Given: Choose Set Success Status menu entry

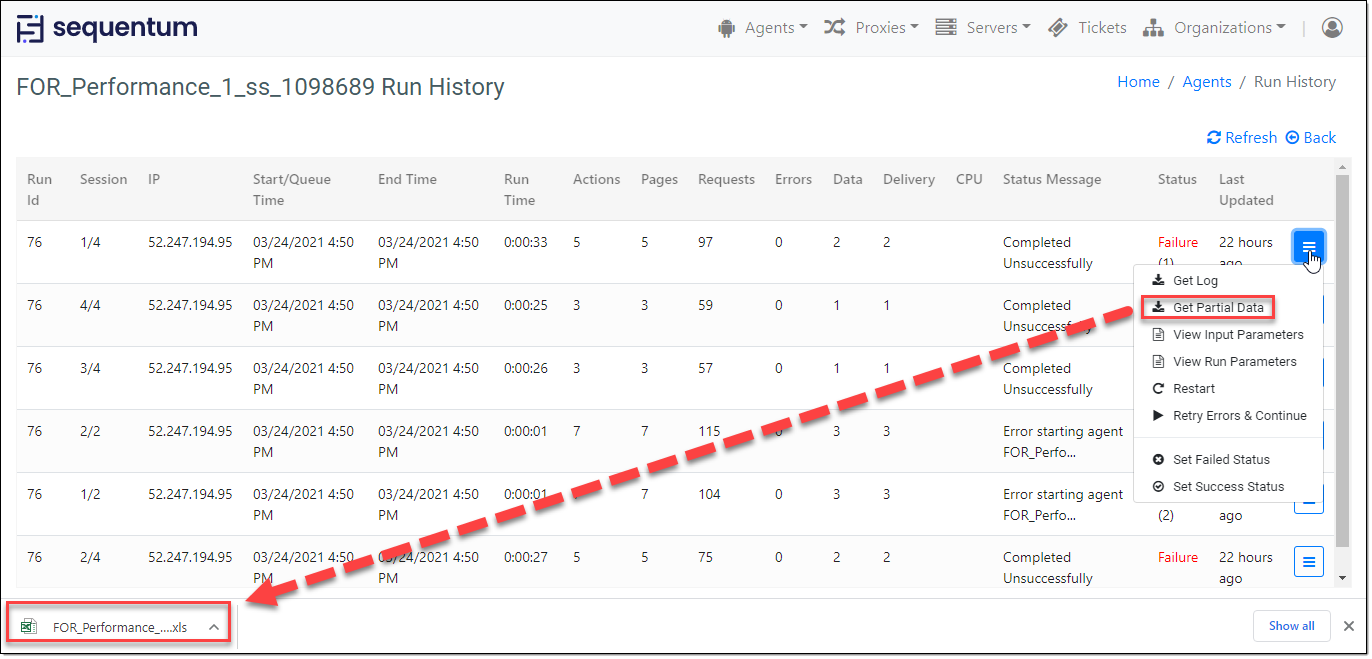Looking at the screenshot, I should point(1227,487).
